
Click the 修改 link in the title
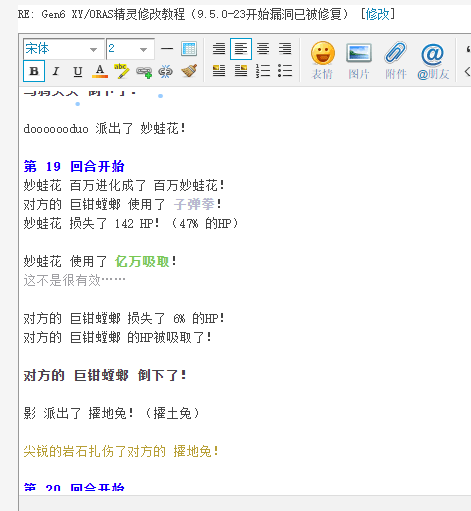377,14
